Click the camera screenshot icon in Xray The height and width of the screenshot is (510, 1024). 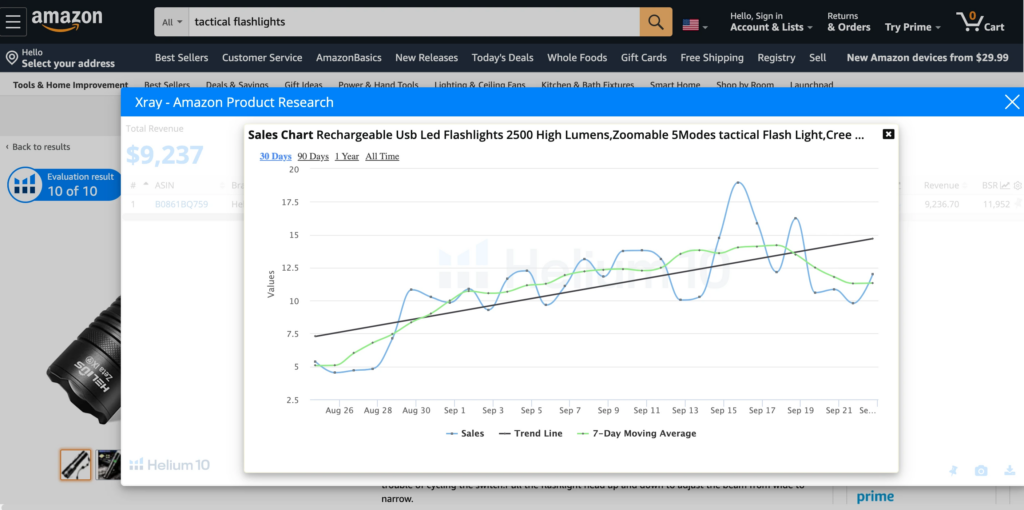coord(981,470)
